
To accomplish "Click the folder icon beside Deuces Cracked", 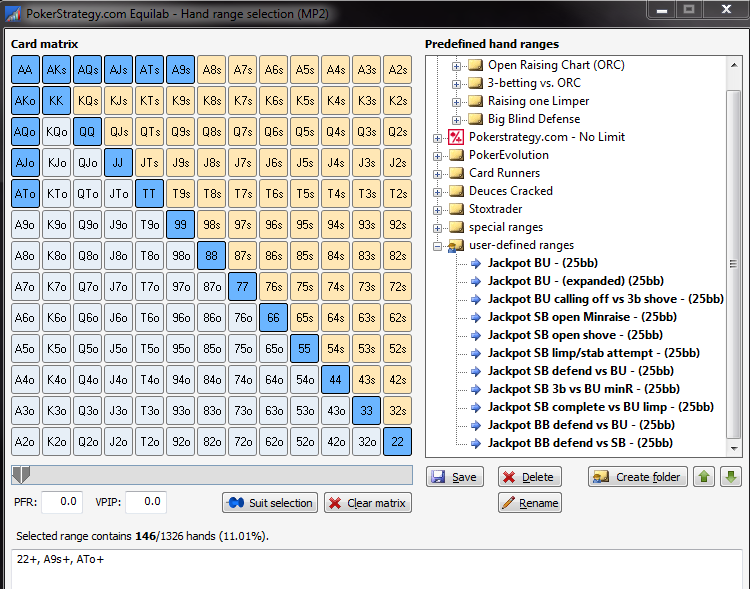I will coord(456,191).
